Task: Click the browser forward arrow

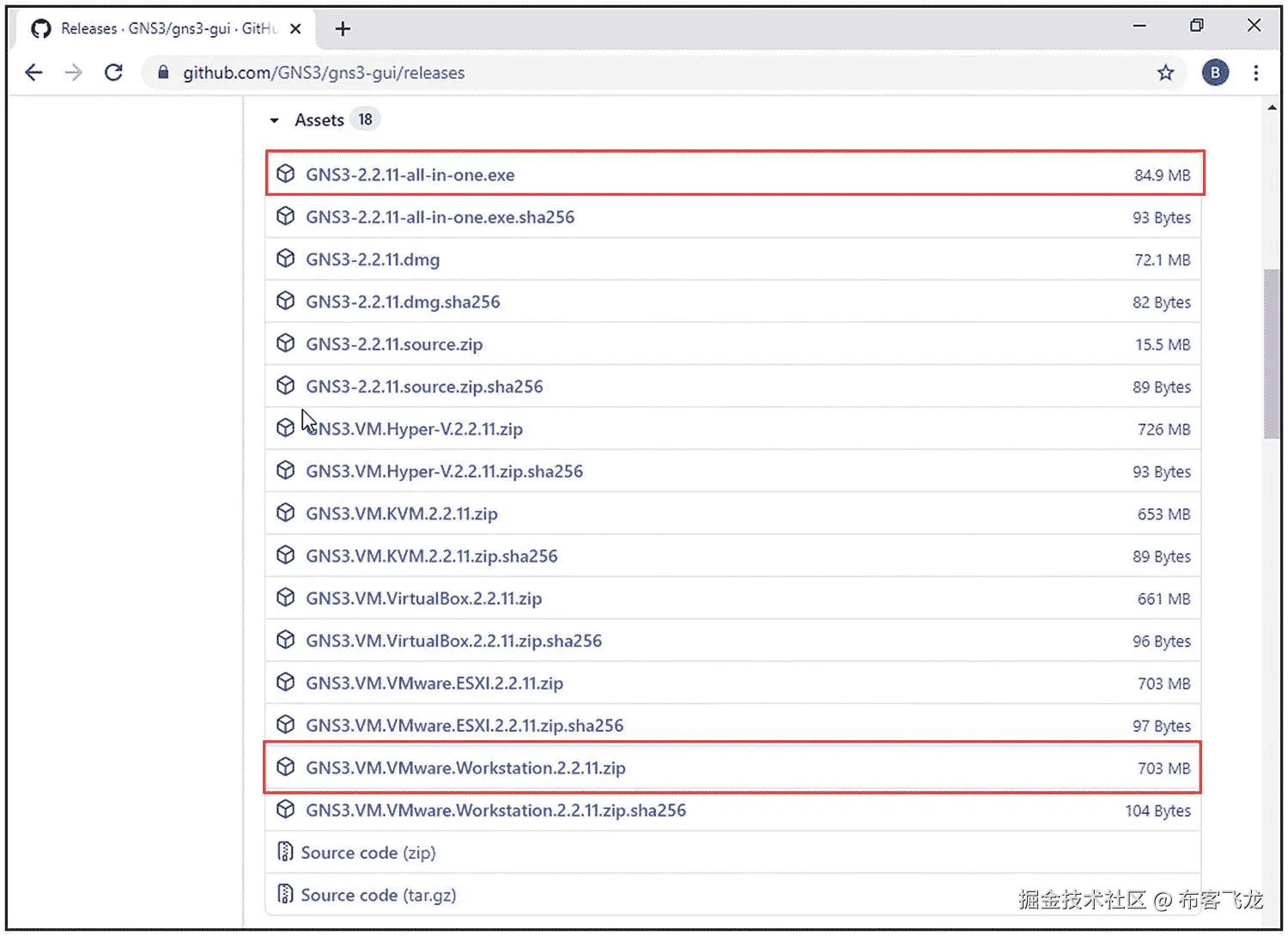Action: (x=74, y=73)
